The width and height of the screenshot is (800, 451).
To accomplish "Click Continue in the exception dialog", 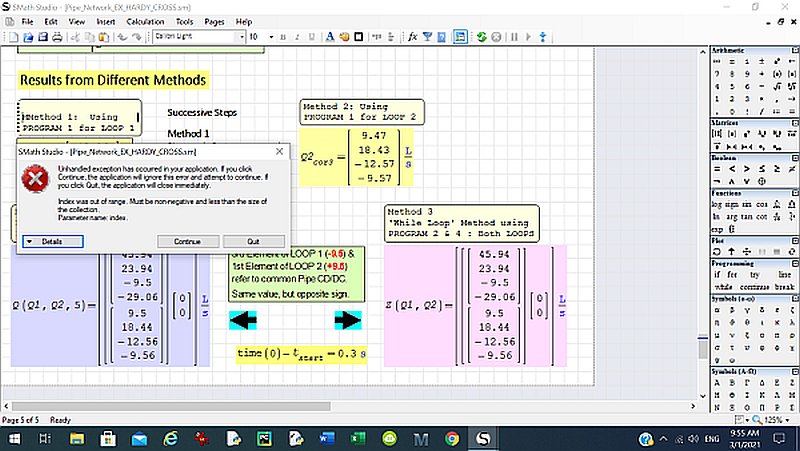I will pos(187,241).
